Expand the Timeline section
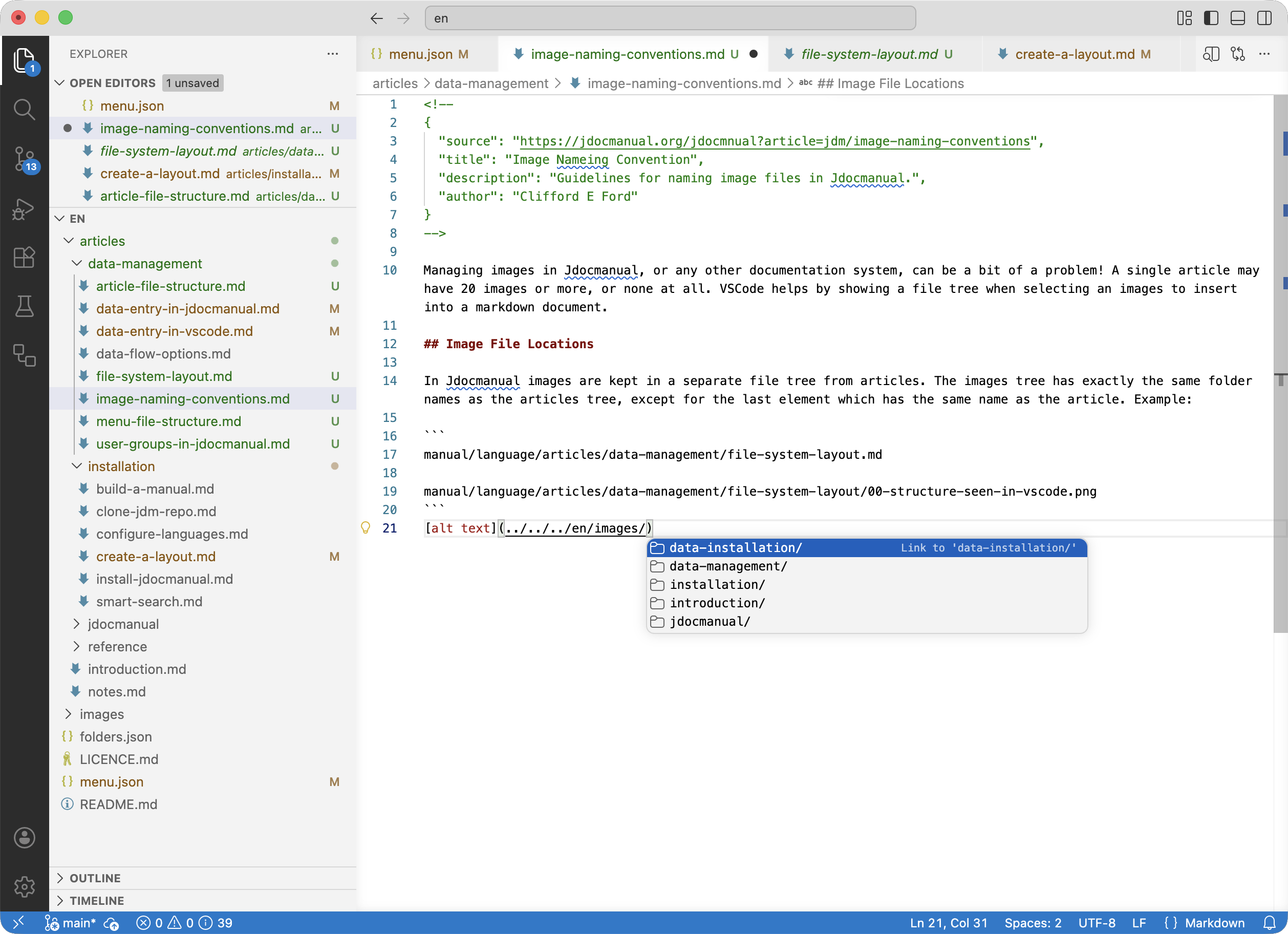 pos(203,901)
